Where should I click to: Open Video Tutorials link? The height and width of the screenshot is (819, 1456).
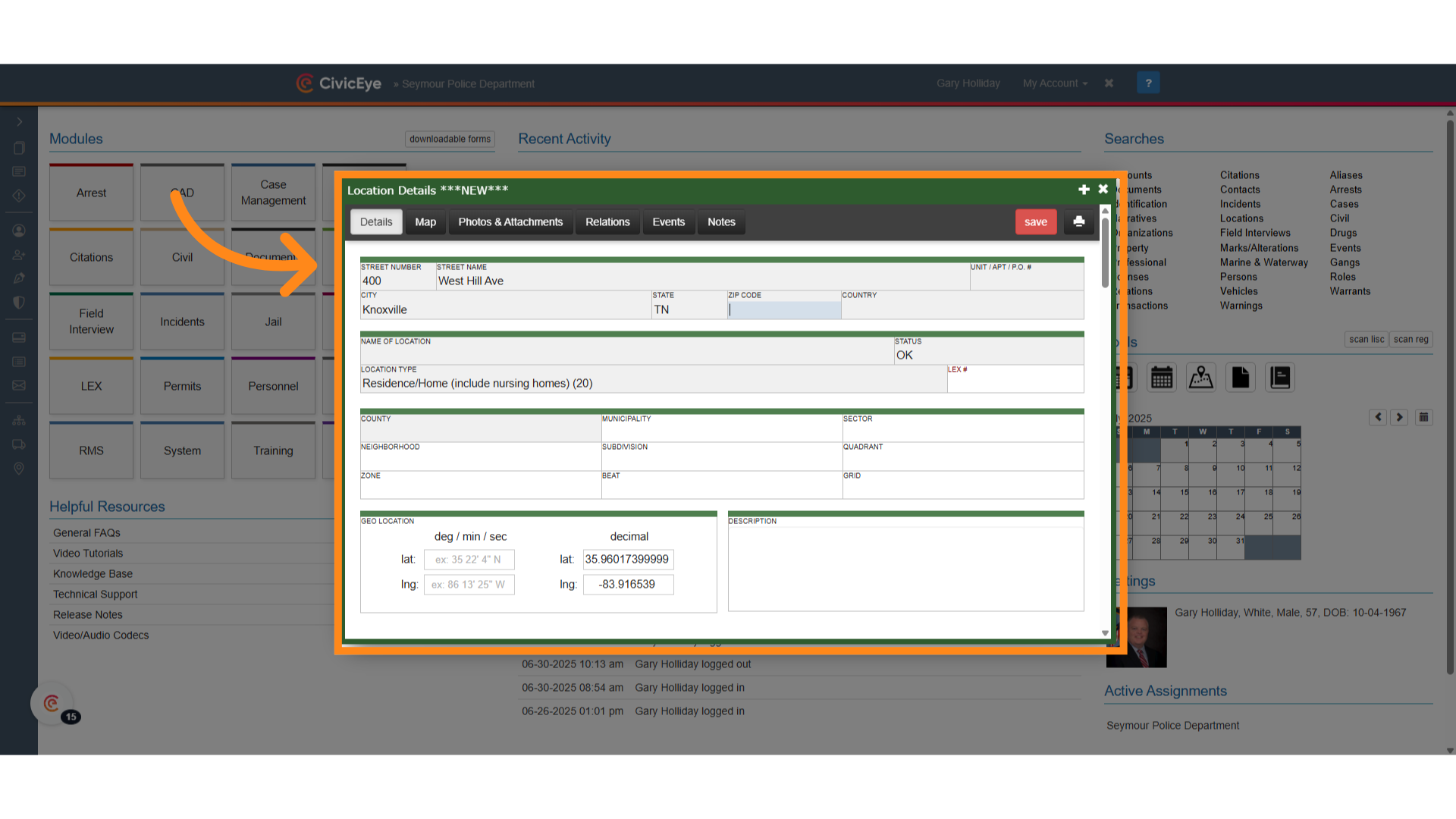88,554
